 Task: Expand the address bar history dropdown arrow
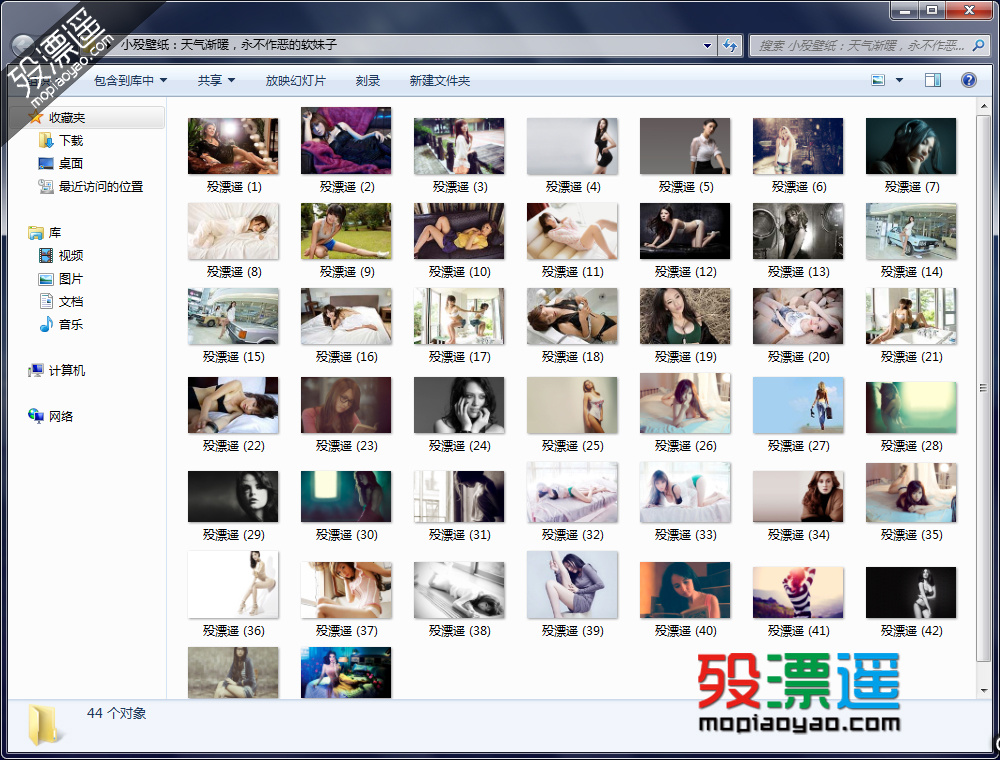pyautogui.click(x=707, y=45)
